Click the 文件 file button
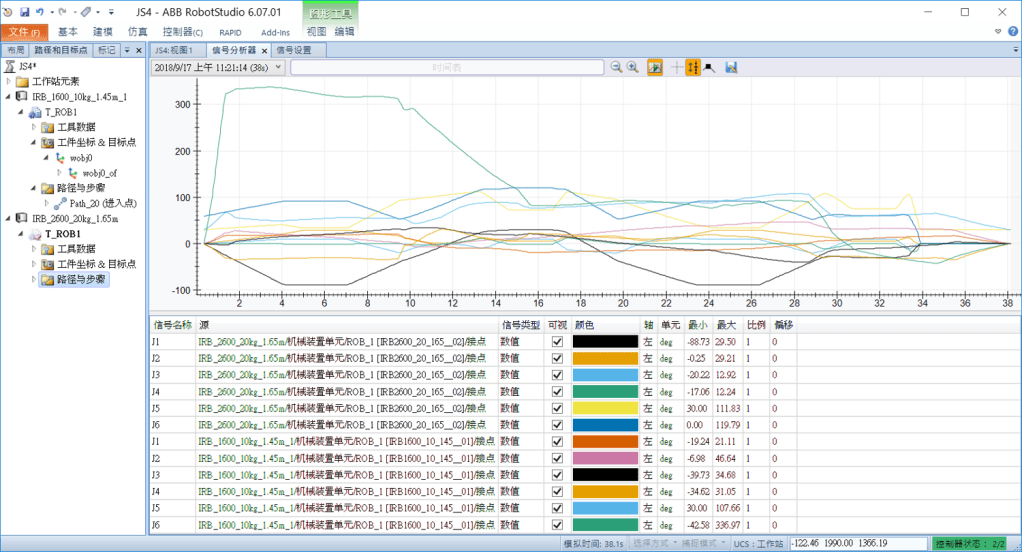1022x552 pixels. [x=23, y=32]
